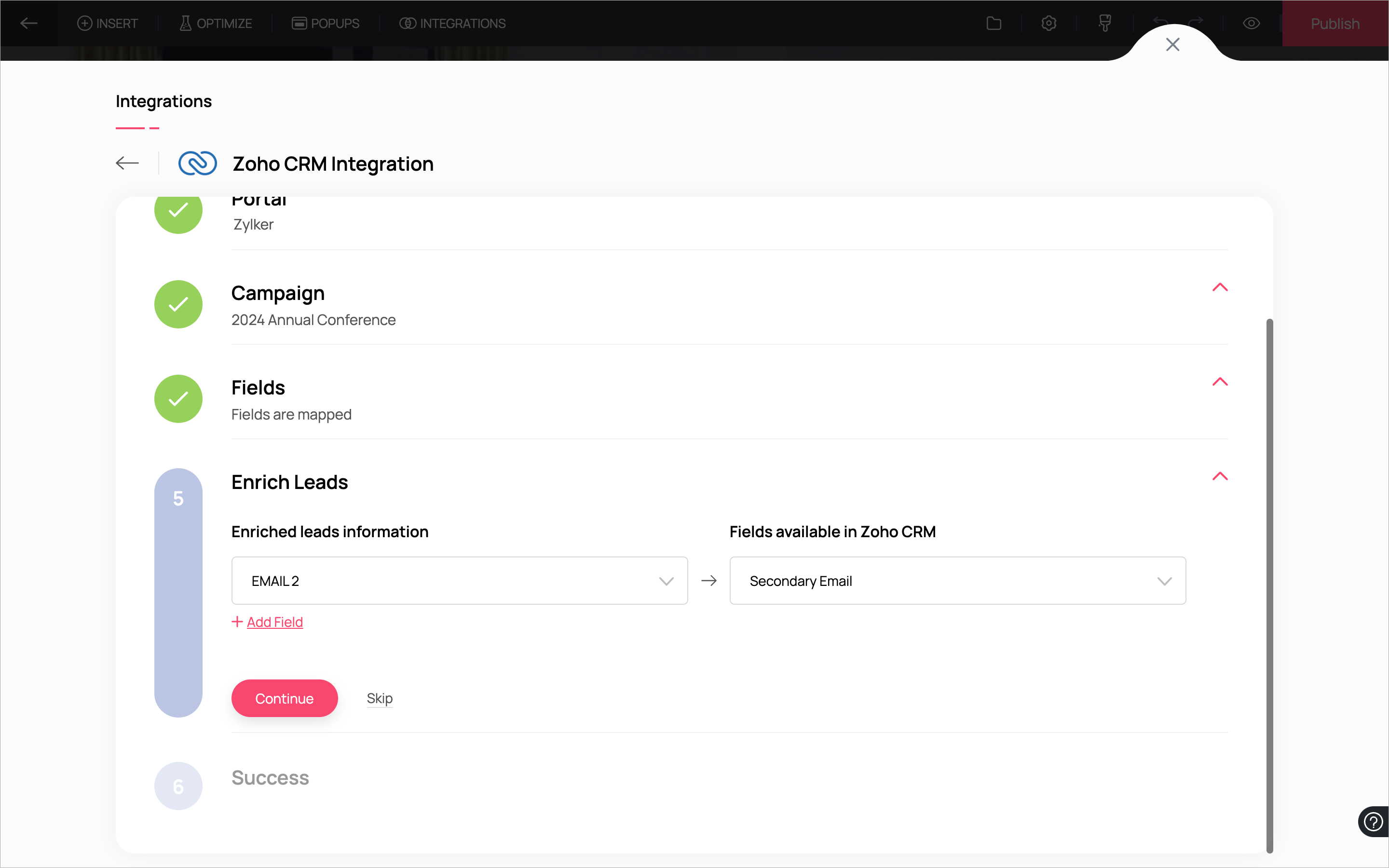Toggle page preview eye icon

(1251, 24)
